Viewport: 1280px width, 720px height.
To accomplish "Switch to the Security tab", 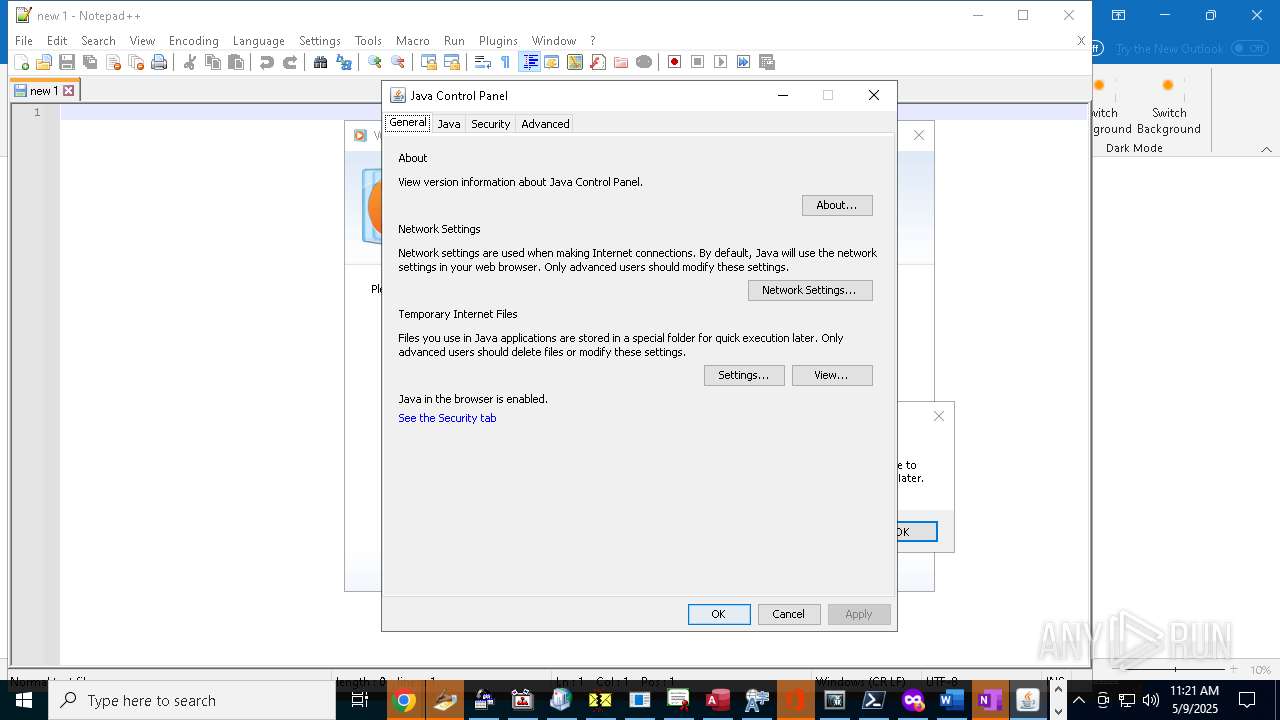I will click(491, 124).
